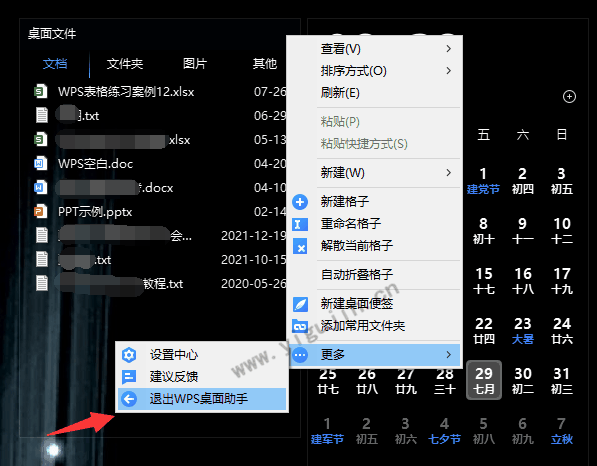Expand the 排序方式(O) submenu arrow
Image resolution: width=597 pixels, height=466 pixels.
(449, 71)
